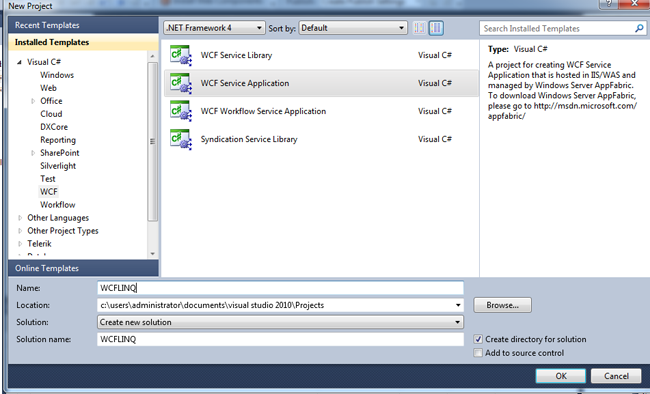The height and width of the screenshot is (394, 650).
Task: Select the DXCore template category
Action: (54, 127)
